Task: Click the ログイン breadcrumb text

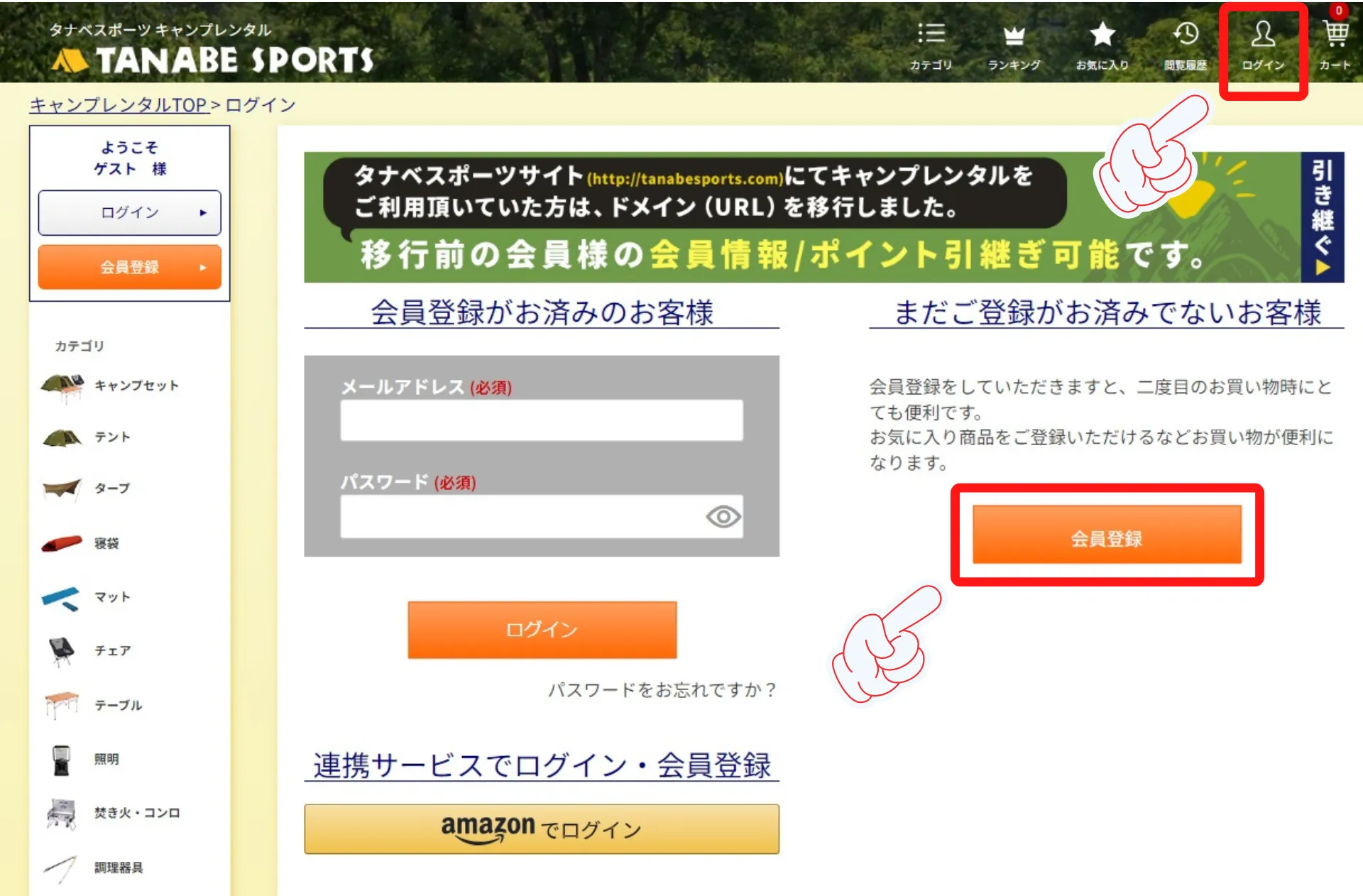Action: [261, 105]
